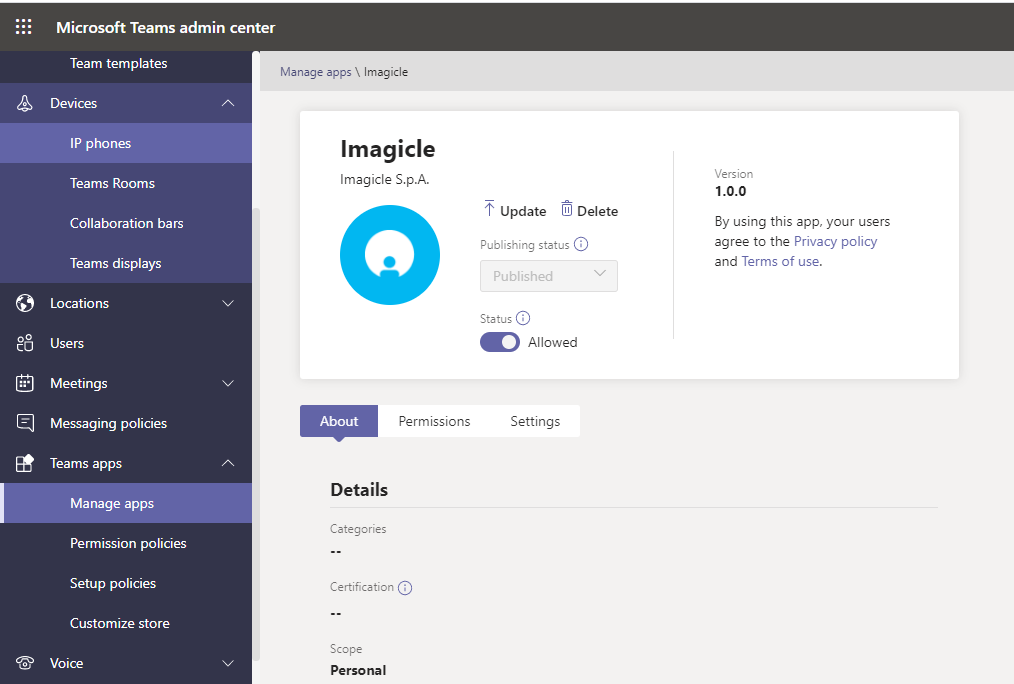1014x684 pixels.
Task: Collapse the Devices section chevron
Action: coord(228,103)
